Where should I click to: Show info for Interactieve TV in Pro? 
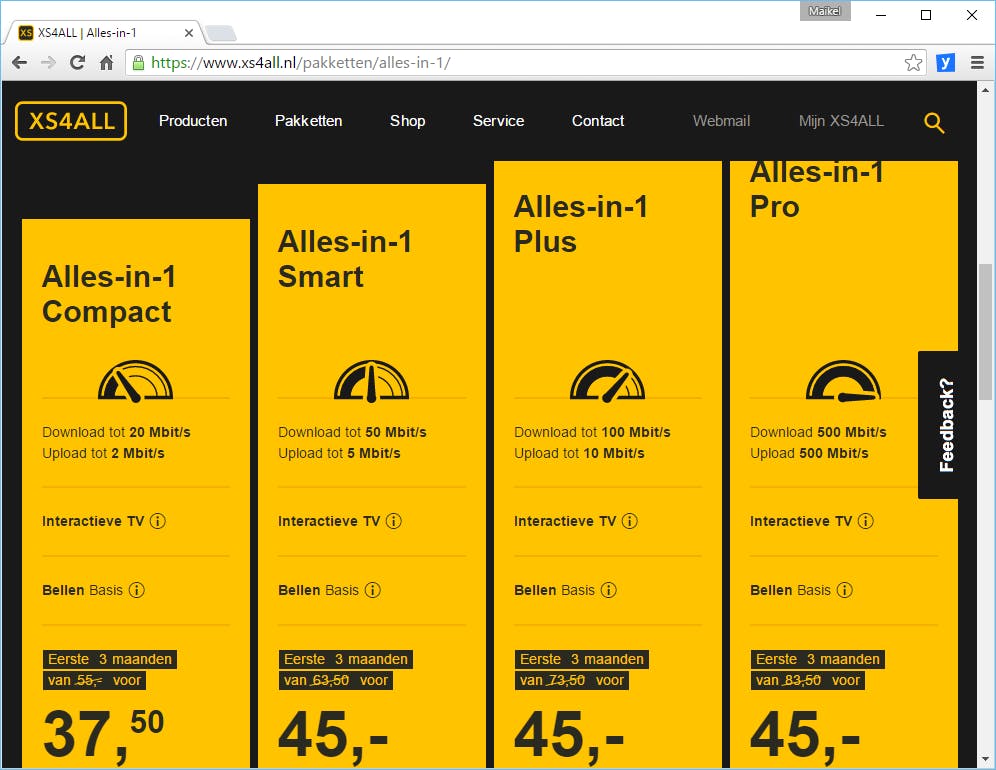coord(866,521)
